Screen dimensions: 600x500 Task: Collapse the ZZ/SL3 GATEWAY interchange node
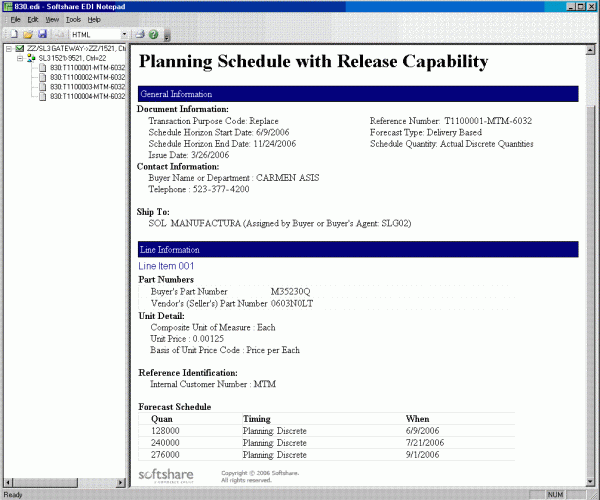coord(9,49)
